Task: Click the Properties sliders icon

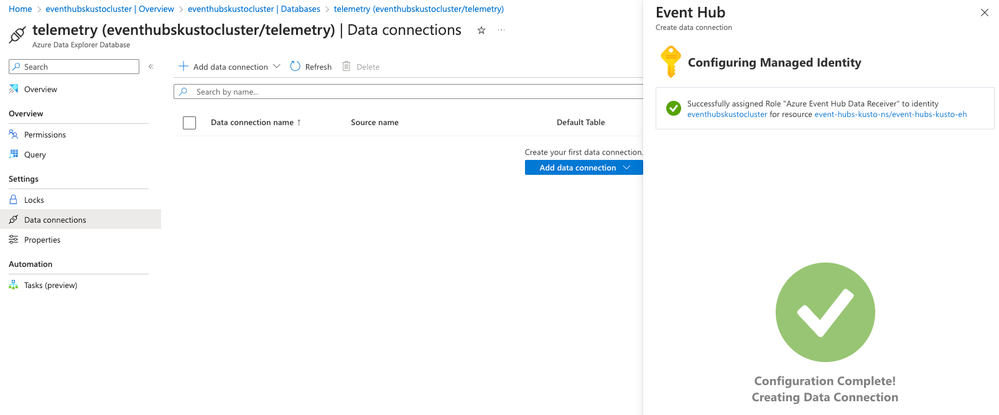Action: pos(13,240)
